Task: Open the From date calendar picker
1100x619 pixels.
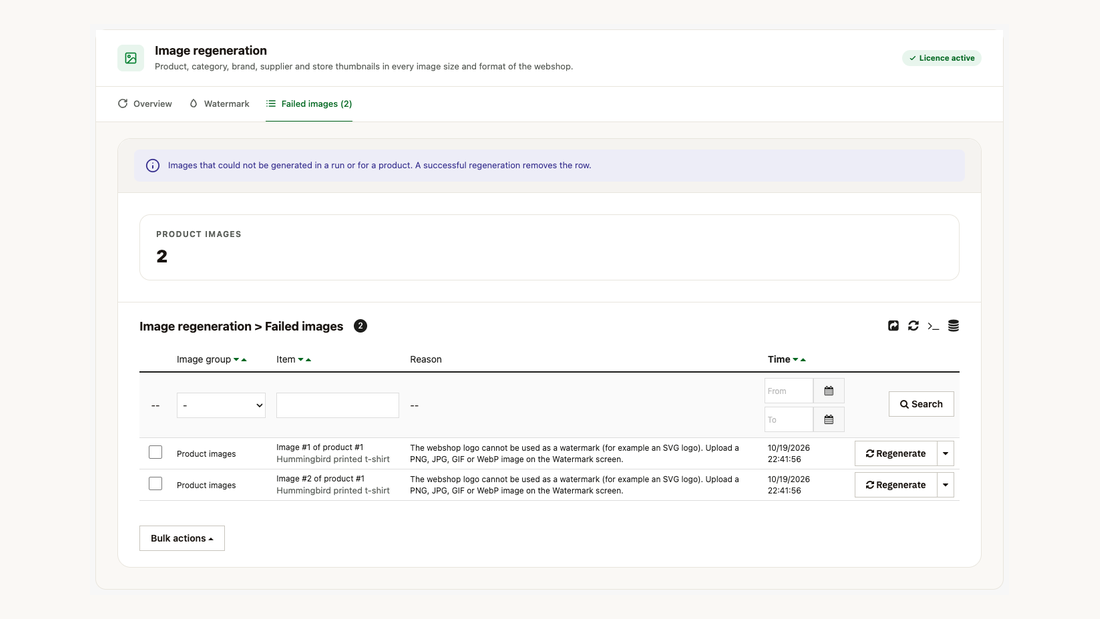Action: pyautogui.click(x=829, y=391)
